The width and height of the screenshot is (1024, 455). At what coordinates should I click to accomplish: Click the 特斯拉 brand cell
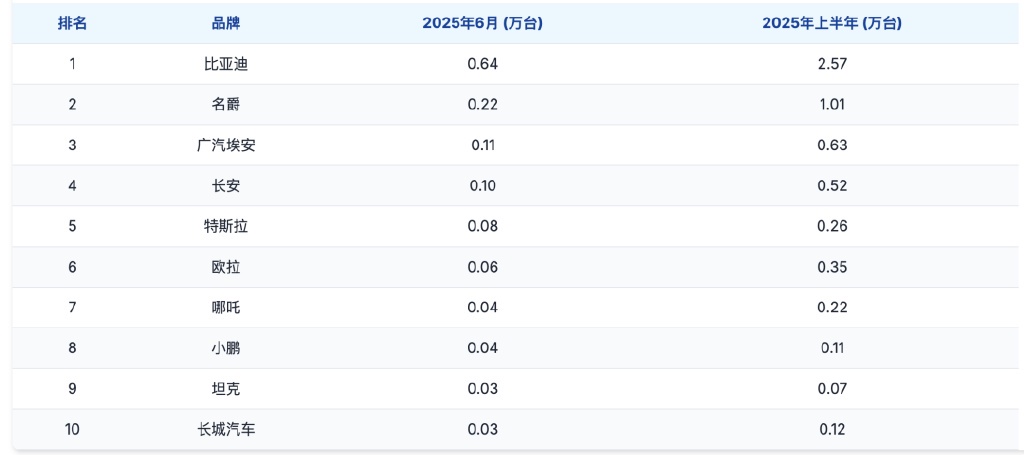click(x=226, y=226)
